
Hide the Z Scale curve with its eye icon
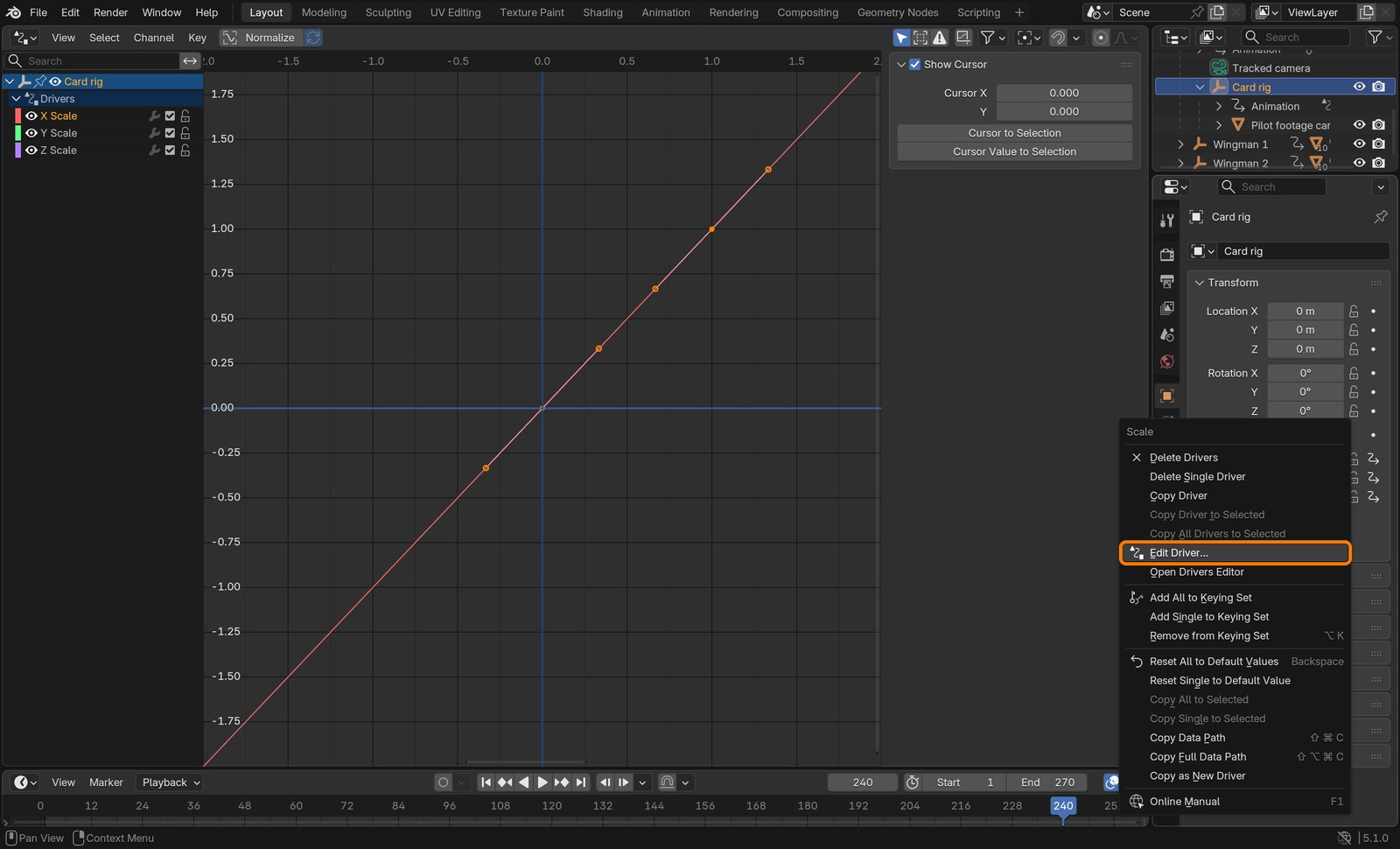[x=31, y=151]
